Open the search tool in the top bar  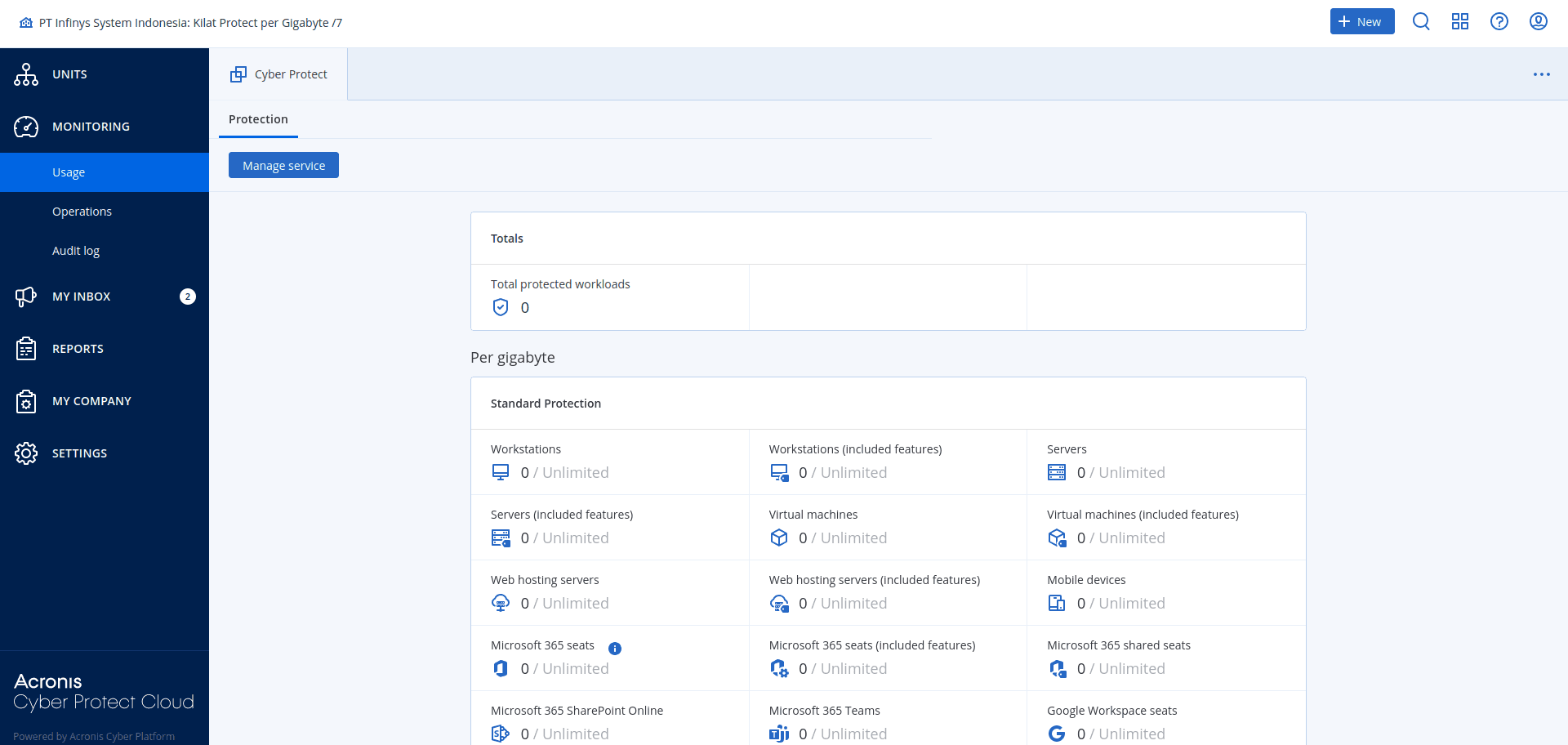click(1421, 21)
